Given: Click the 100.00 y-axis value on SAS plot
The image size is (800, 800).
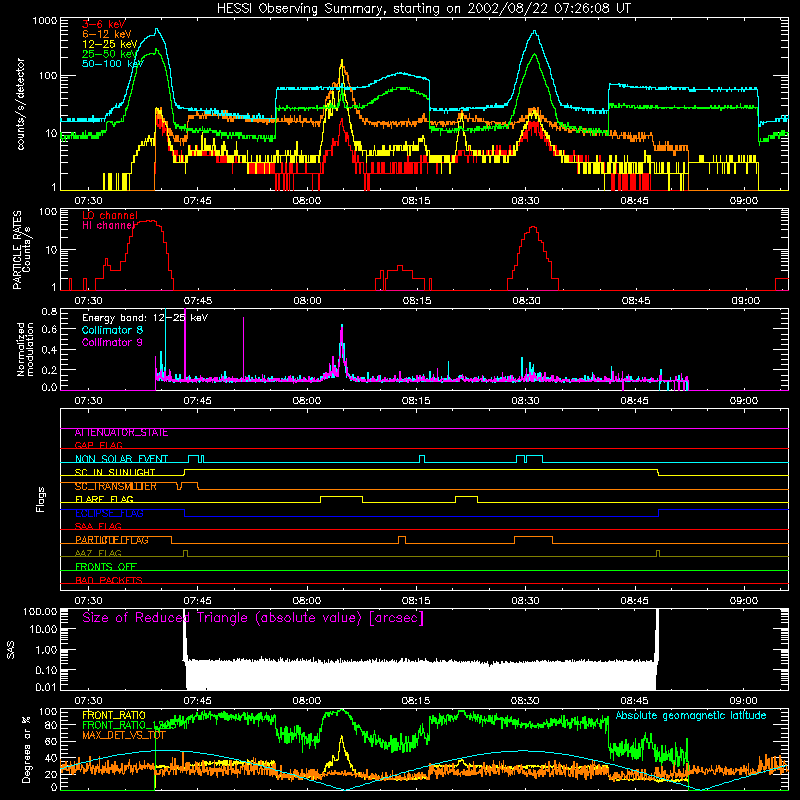Looking at the screenshot, I should coord(40,612).
